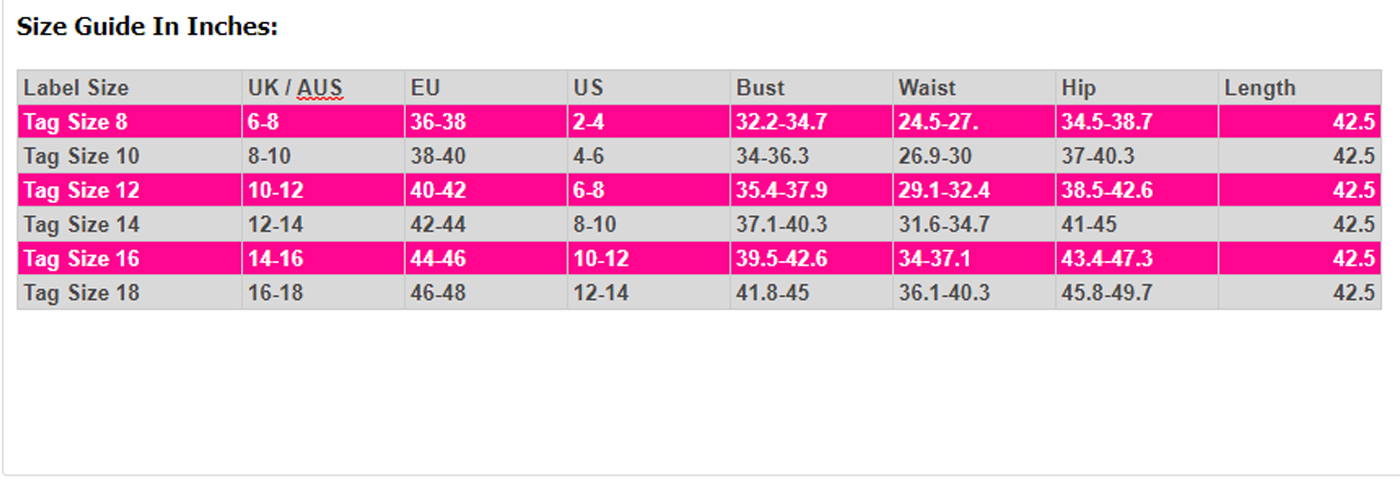Click hip value 45.8-49.7 cell
This screenshot has width=1400, height=492.
point(1138,292)
